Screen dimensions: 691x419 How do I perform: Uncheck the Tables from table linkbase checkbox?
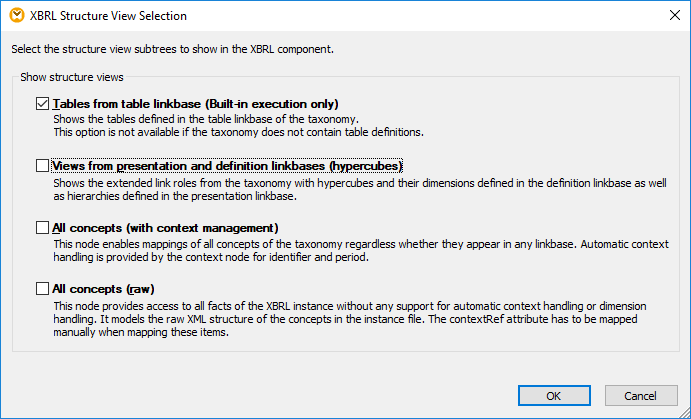coord(42,104)
